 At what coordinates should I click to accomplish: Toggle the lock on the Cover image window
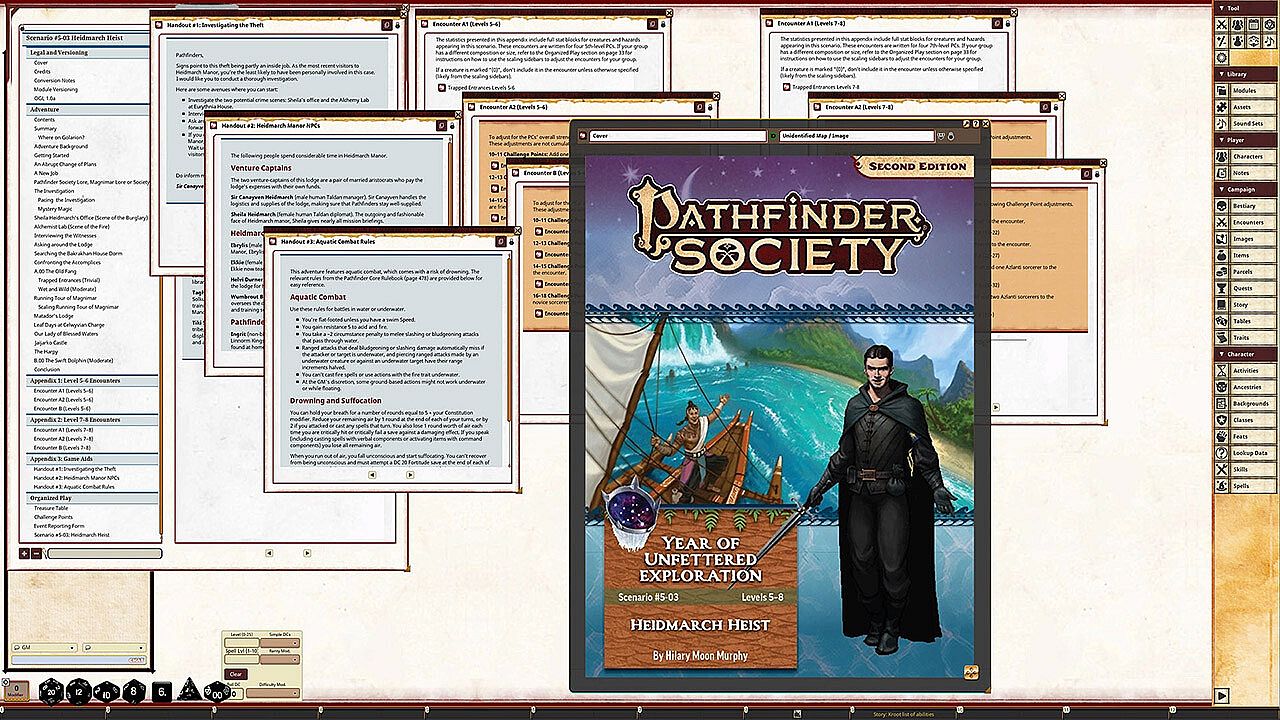[950, 135]
